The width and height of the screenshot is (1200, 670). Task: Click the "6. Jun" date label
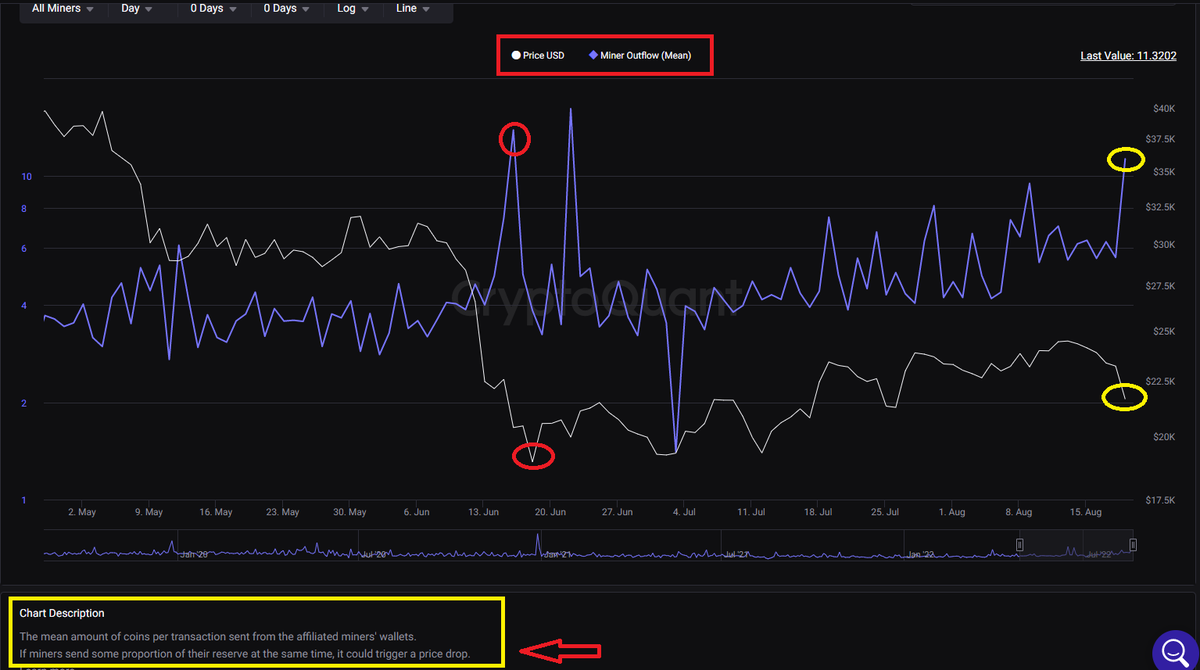point(416,512)
